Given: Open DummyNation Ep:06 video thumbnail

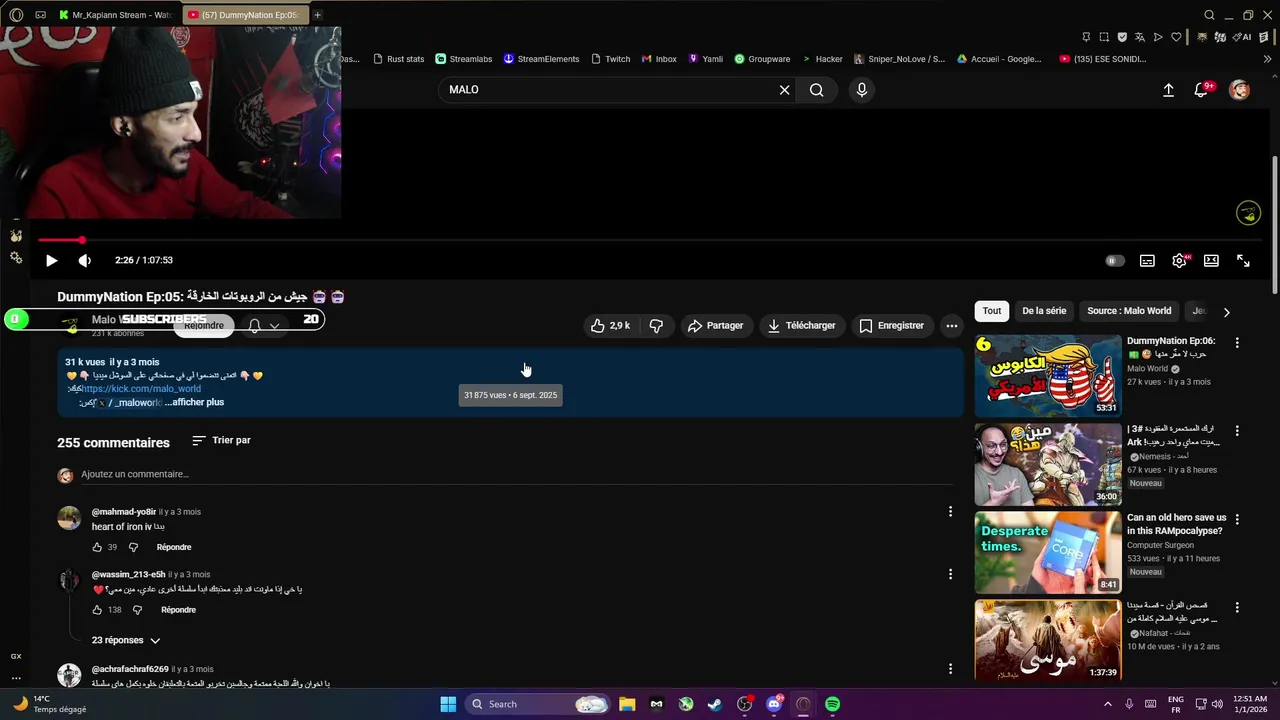Looking at the screenshot, I should (x=1048, y=375).
